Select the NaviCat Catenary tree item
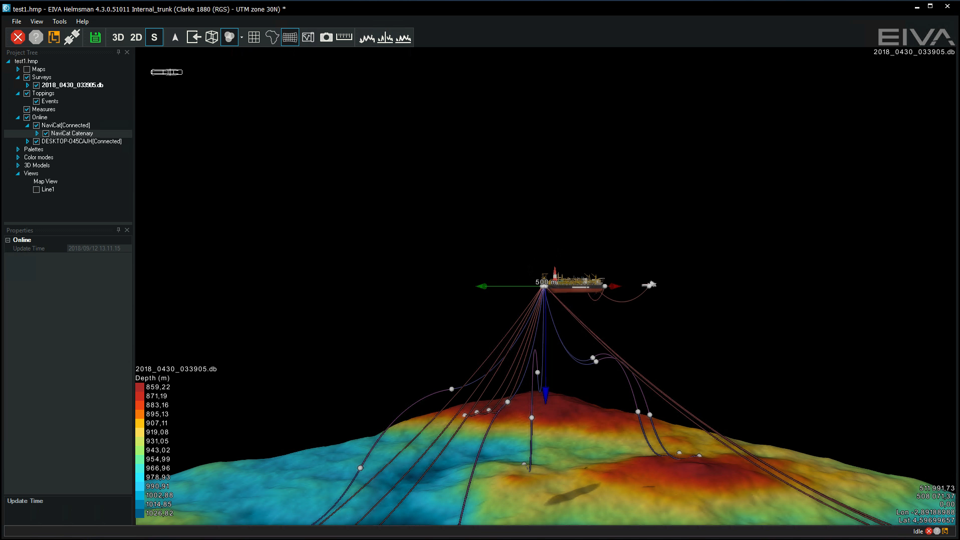The image size is (960, 540). pyautogui.click(x=72, y=133)
